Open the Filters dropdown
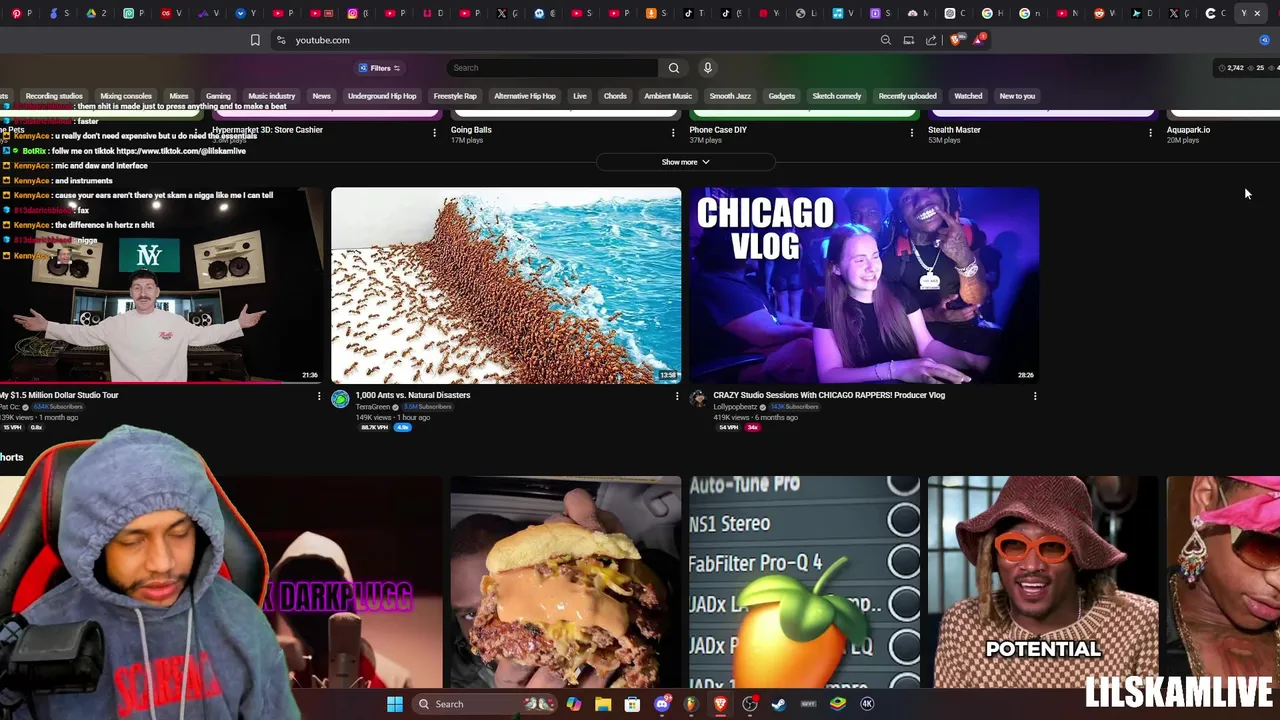 380,68
